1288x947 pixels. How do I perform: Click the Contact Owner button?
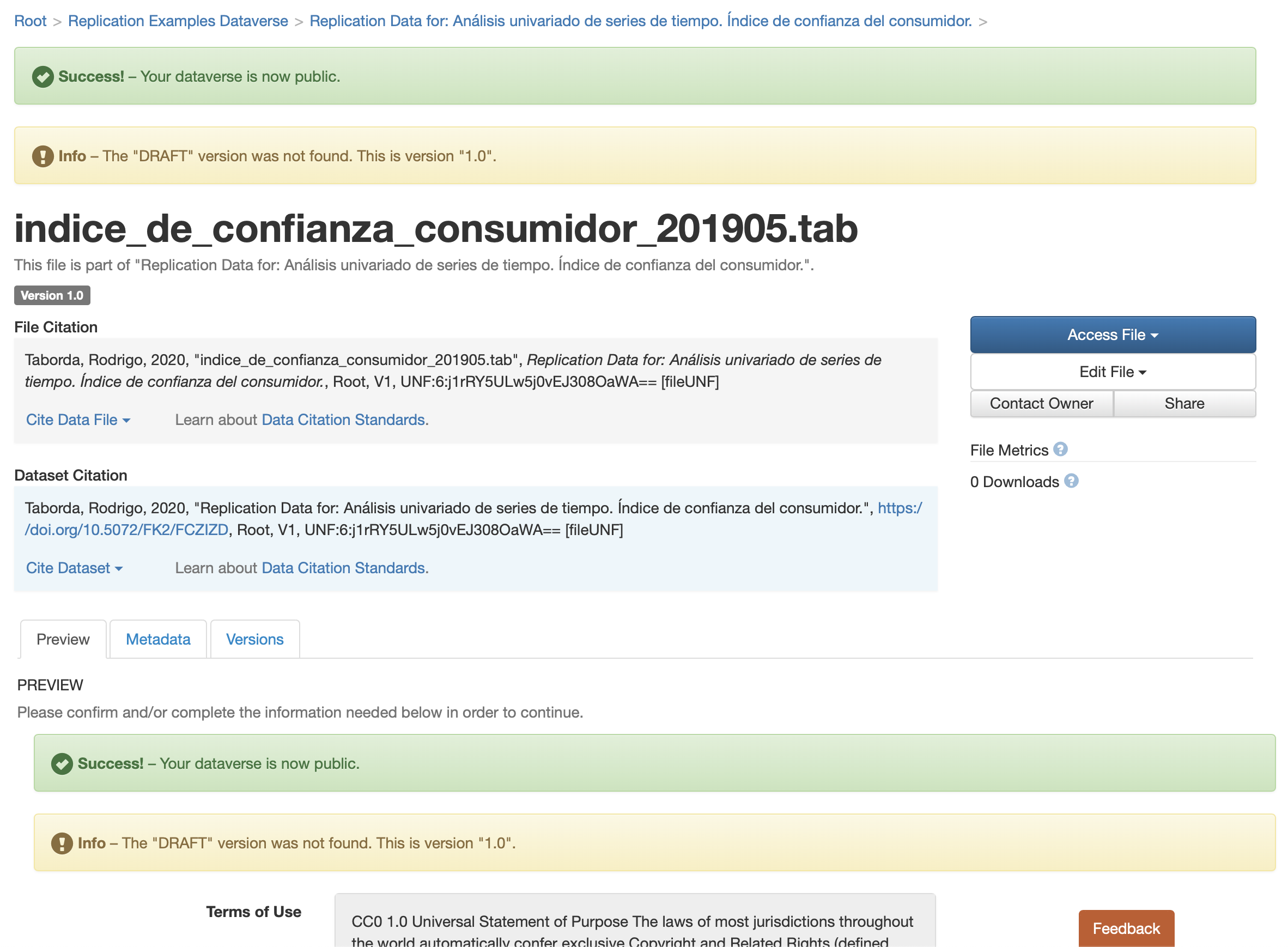pyautogui.click(x=1041, y=403)
